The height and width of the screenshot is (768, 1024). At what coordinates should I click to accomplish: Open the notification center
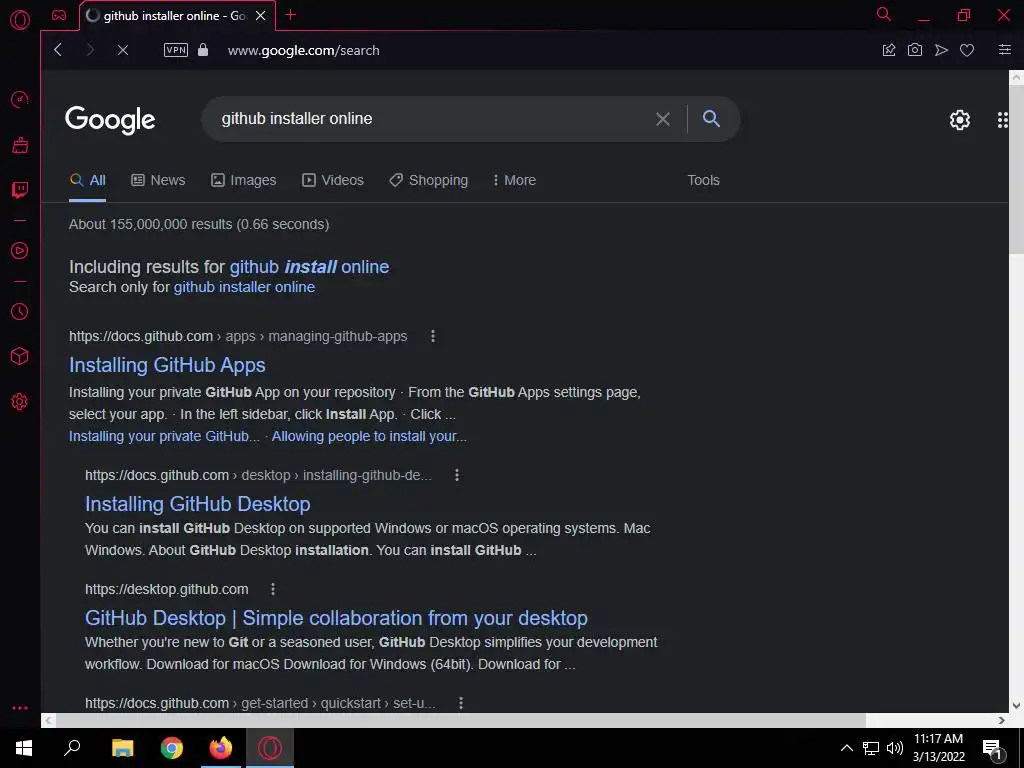point(992,749)
